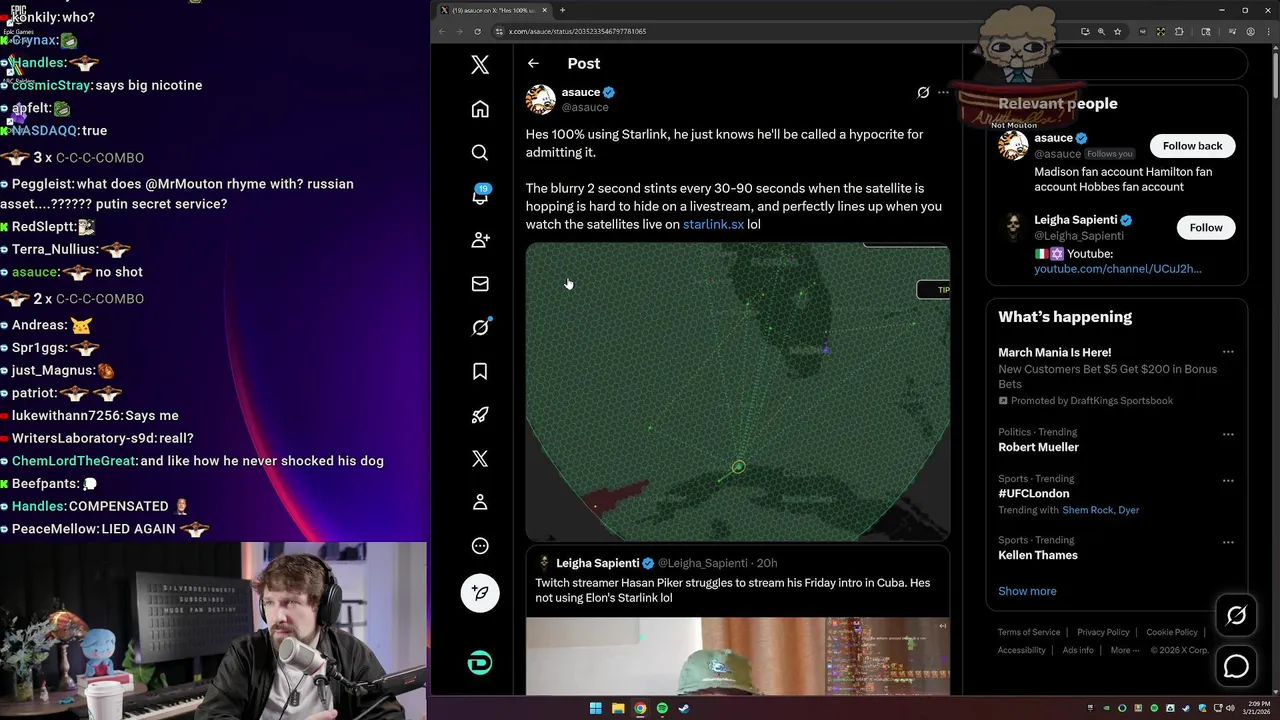Open the Ads info footer link
The width and height of the screenshot is (1280, 720).
coord(1078,650)
